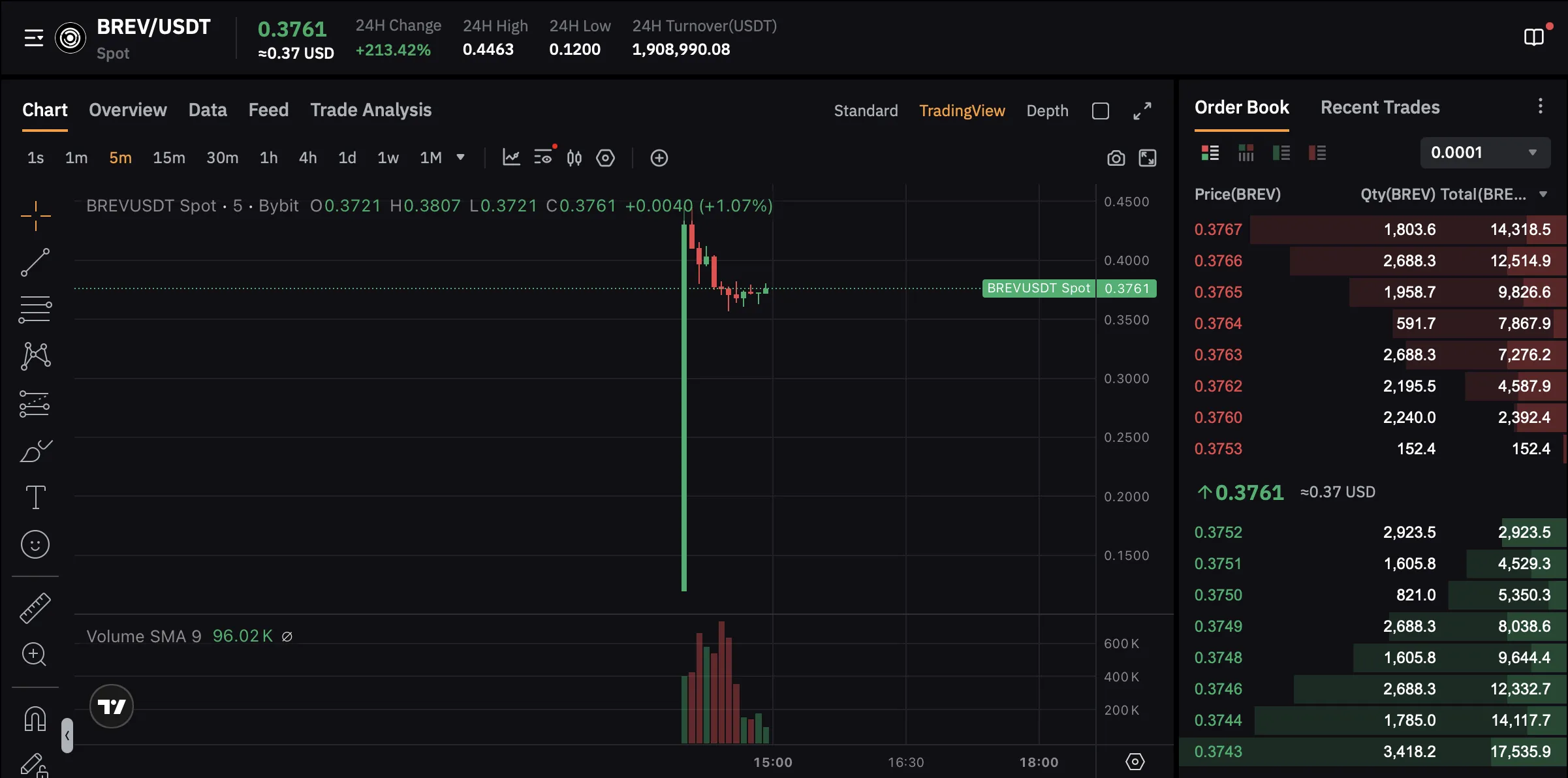This screenshot has width=1568, height=778.
Task: Switch order book to asks-only view
Action: point(1317,153)
